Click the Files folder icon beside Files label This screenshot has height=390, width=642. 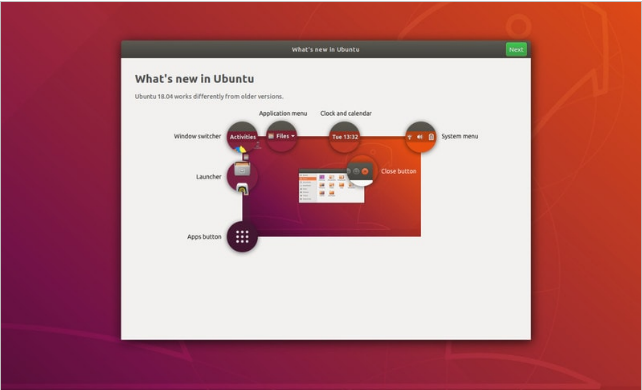pyautogui.click(x=271, y=136)
